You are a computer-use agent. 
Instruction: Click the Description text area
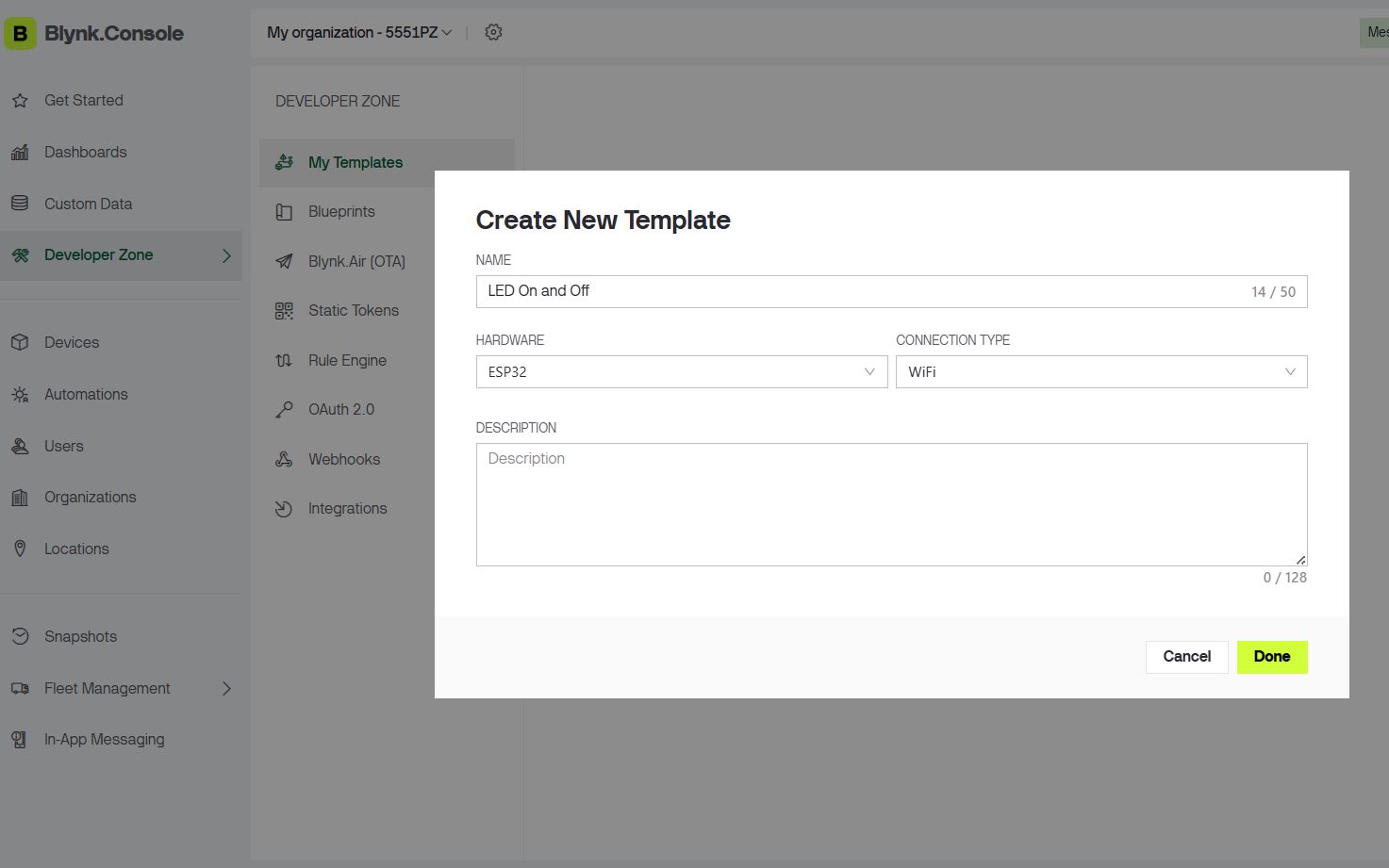pyautogui.click(x=891, y=504)
